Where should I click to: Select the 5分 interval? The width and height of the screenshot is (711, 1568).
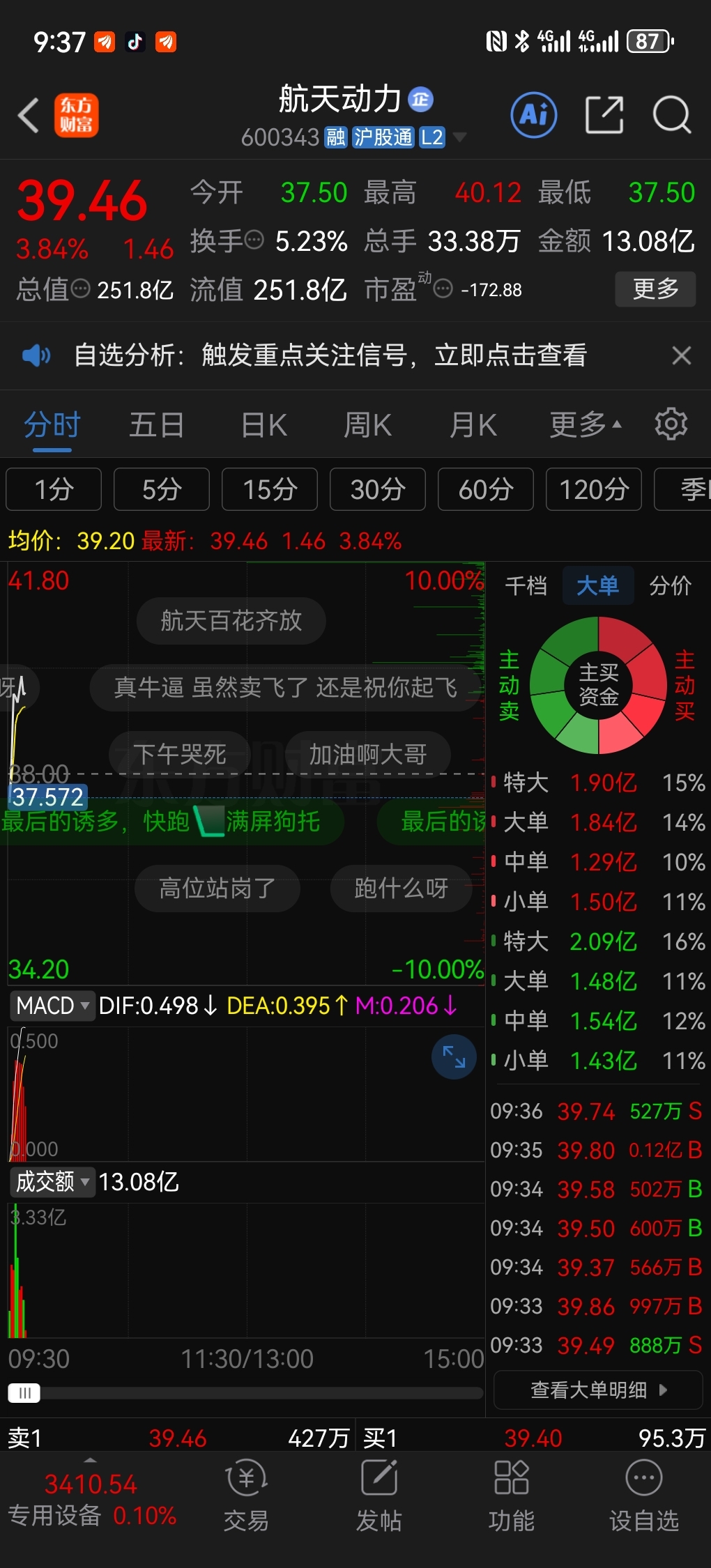(162, 489)
